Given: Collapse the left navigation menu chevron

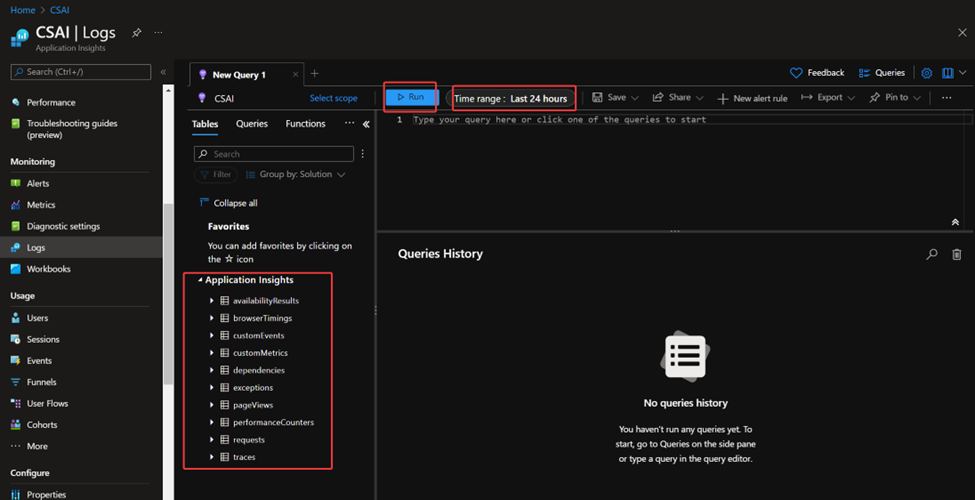Looking at the screenshot, I should click(x=163, y=72).
